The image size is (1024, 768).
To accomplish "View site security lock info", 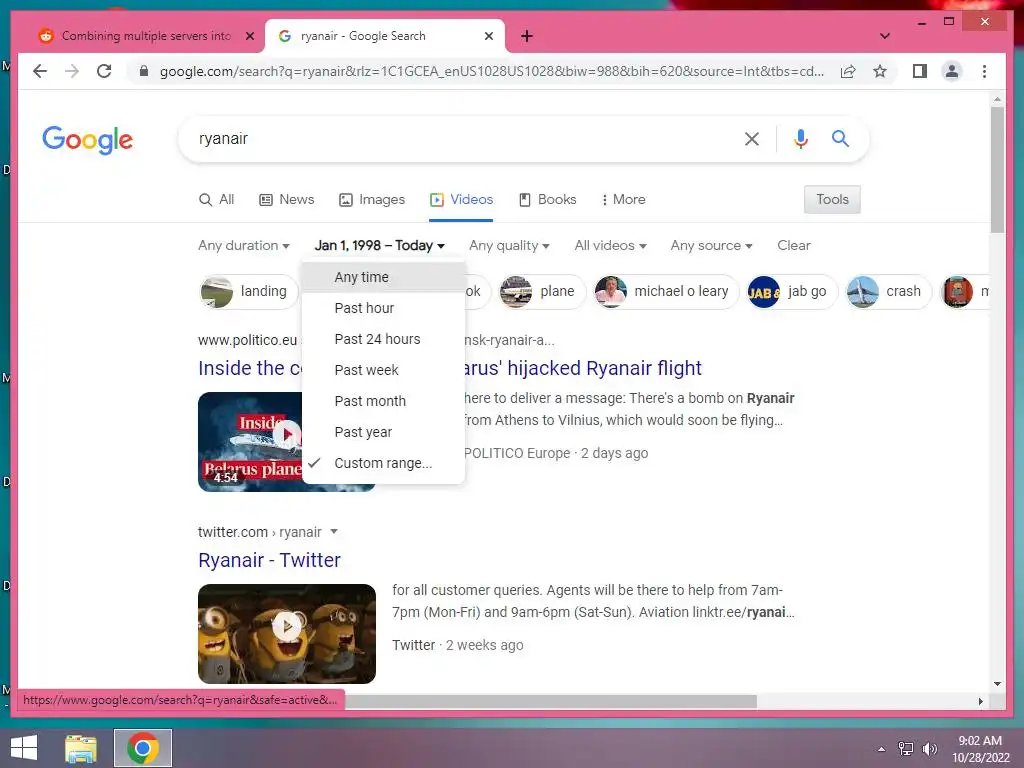I will 144,71.
